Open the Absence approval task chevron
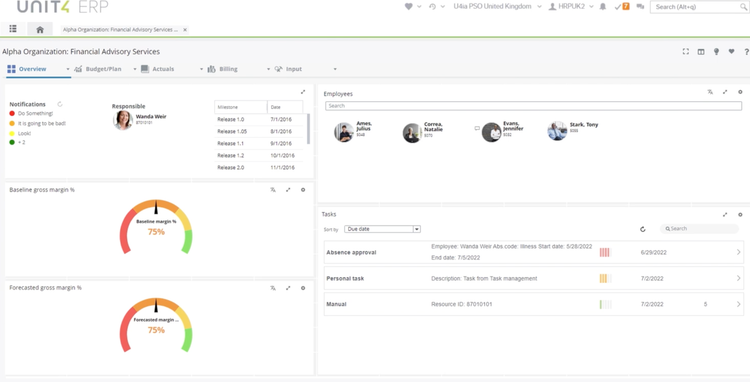Screen dimensions: 750x382 739,252
